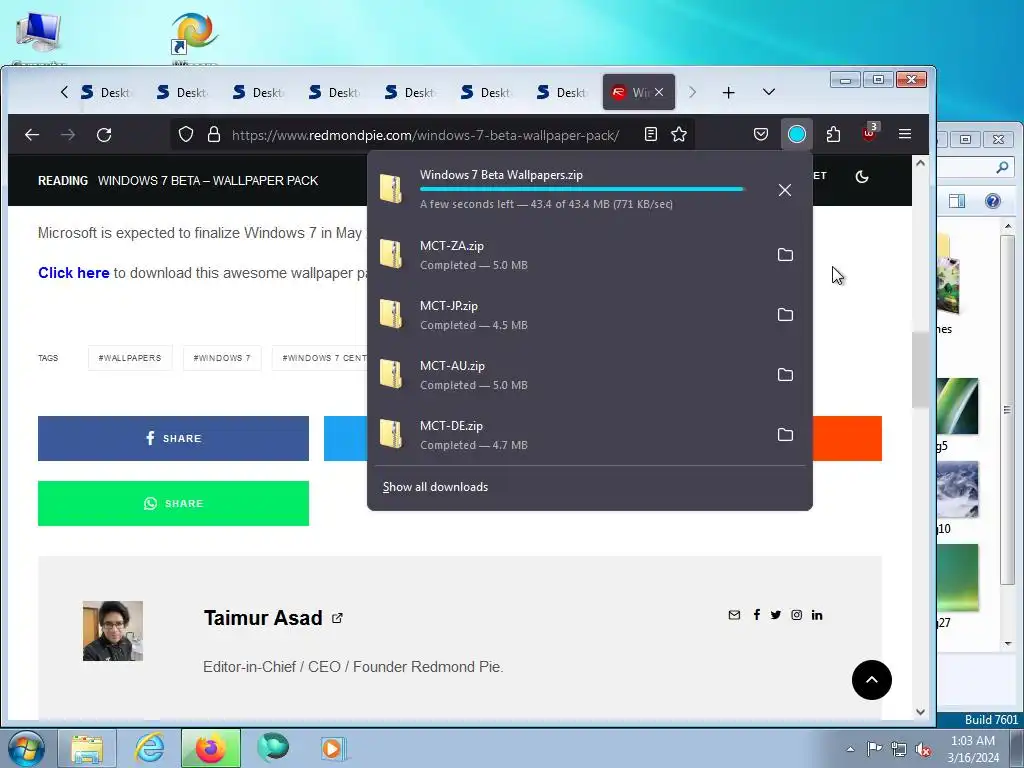Click search magnifier in Explorer window

(1002, 168)
